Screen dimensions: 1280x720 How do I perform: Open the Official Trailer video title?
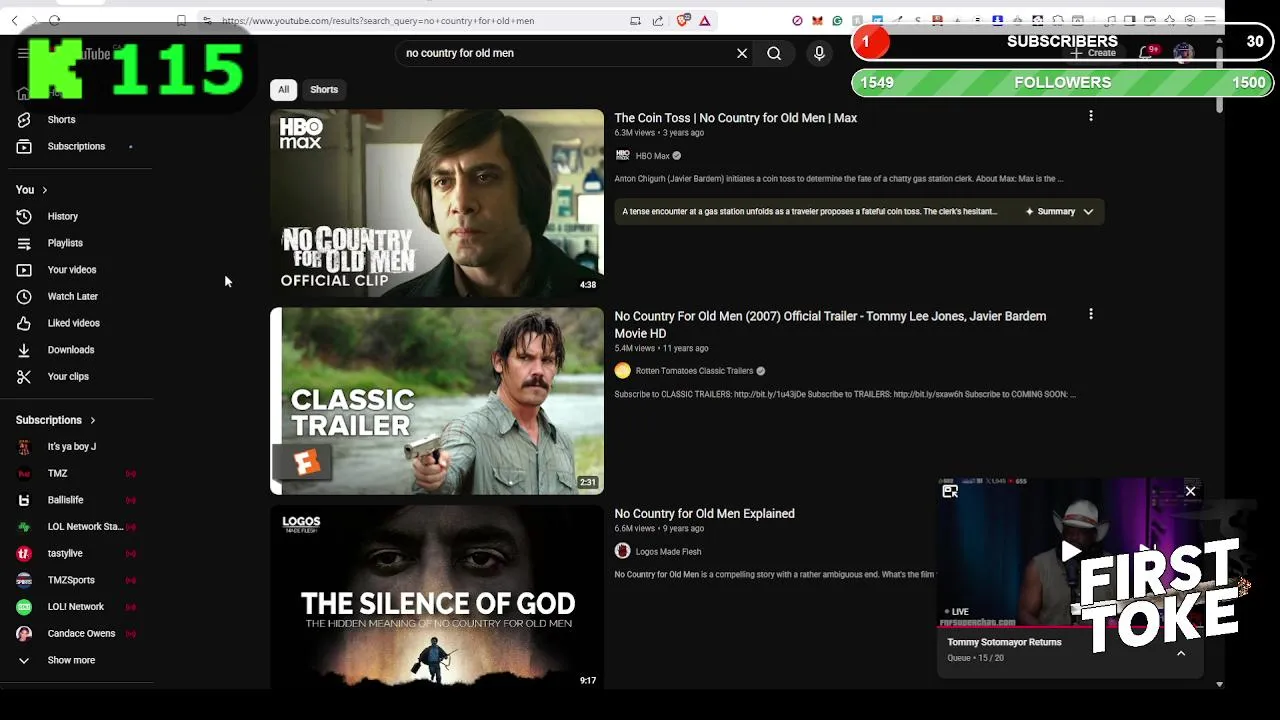point(830,324)
